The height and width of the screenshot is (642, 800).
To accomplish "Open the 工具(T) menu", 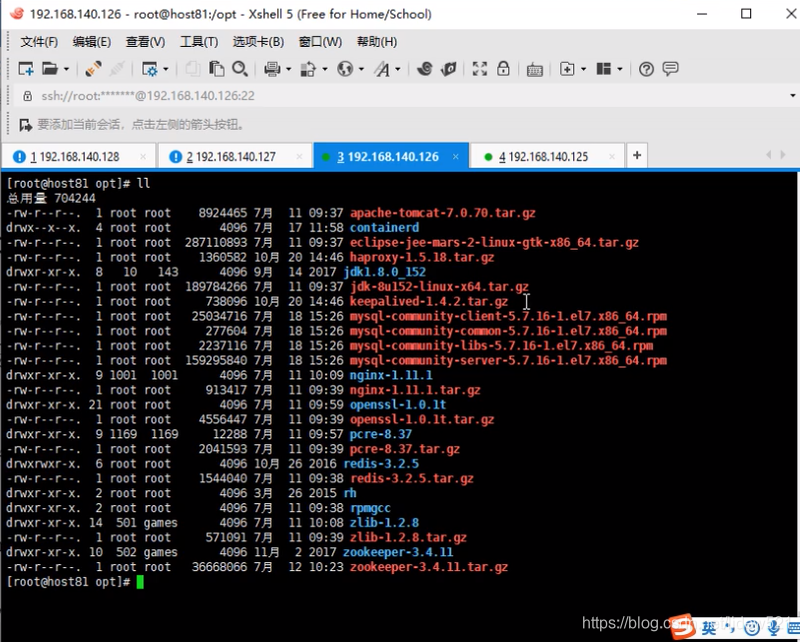I will click(199, 42).
